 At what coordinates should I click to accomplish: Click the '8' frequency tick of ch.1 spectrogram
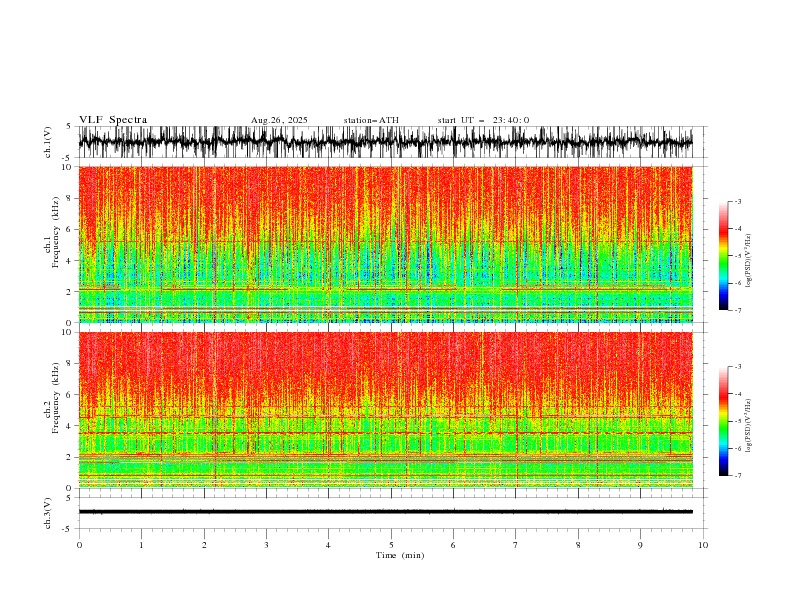tap(70, 198)
